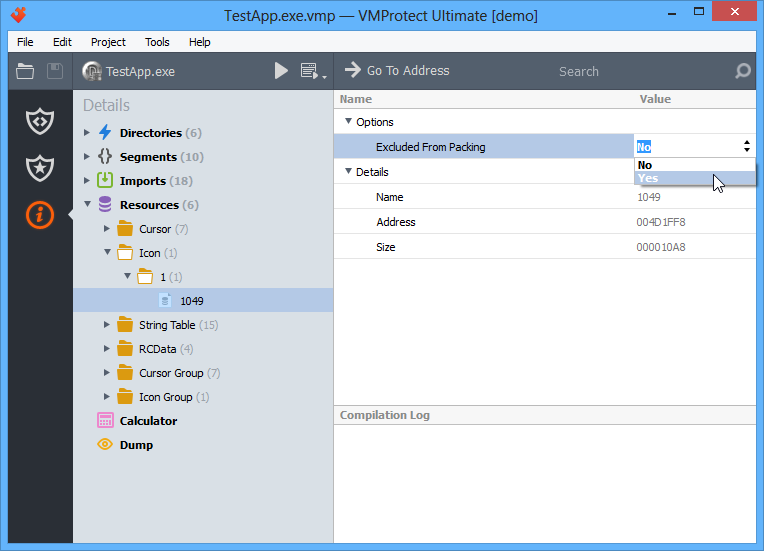Select the orange Details info icon
Viewport: 764px width, 551px height.
[40, 215]
